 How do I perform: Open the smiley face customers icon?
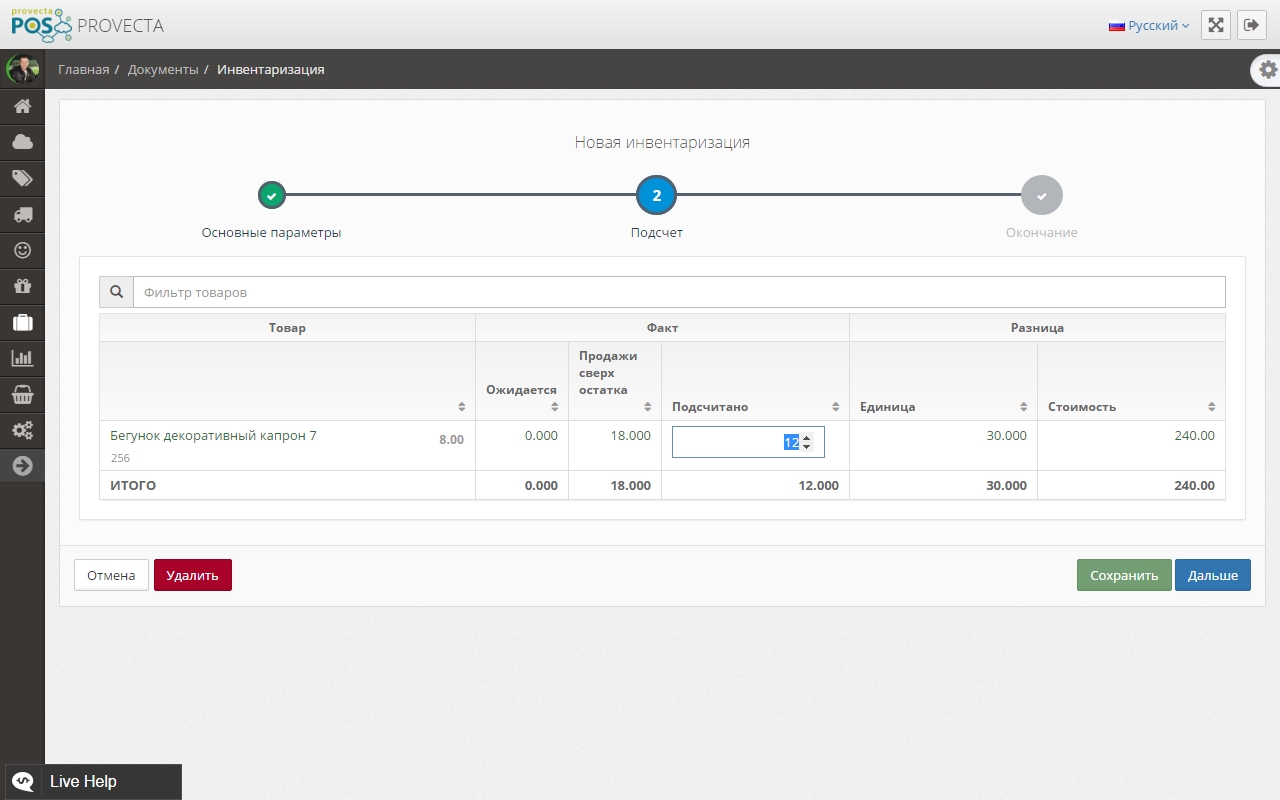pyautogui.click(x=22, y=250)
